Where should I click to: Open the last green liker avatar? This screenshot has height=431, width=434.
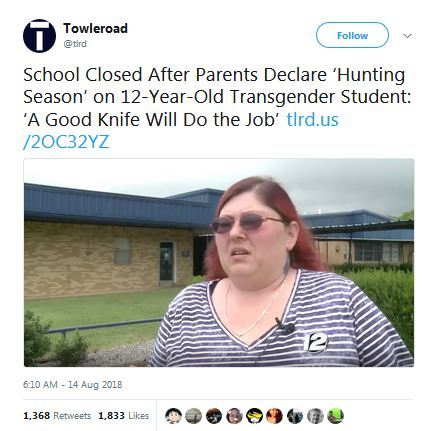pyautogui.click(x=335, y=416)
